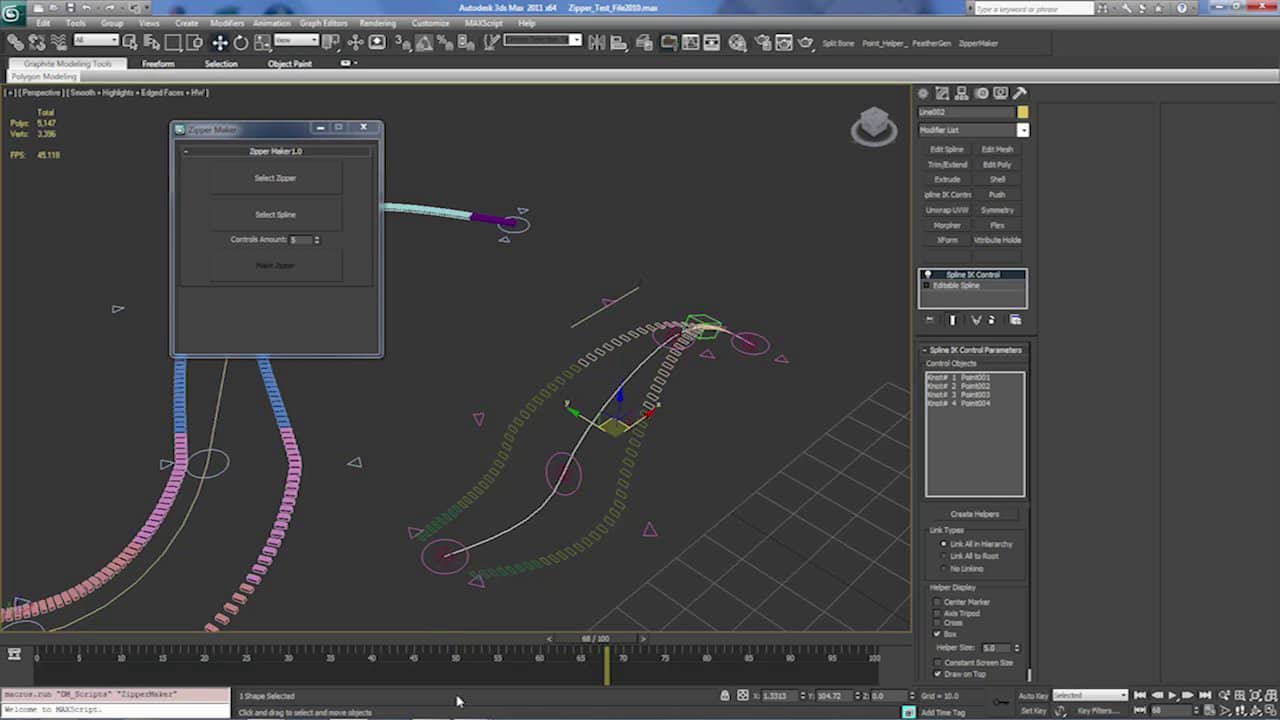Choose the Select Object tool
This screenshot has width=1280, height=720.
tap(132, 42)
